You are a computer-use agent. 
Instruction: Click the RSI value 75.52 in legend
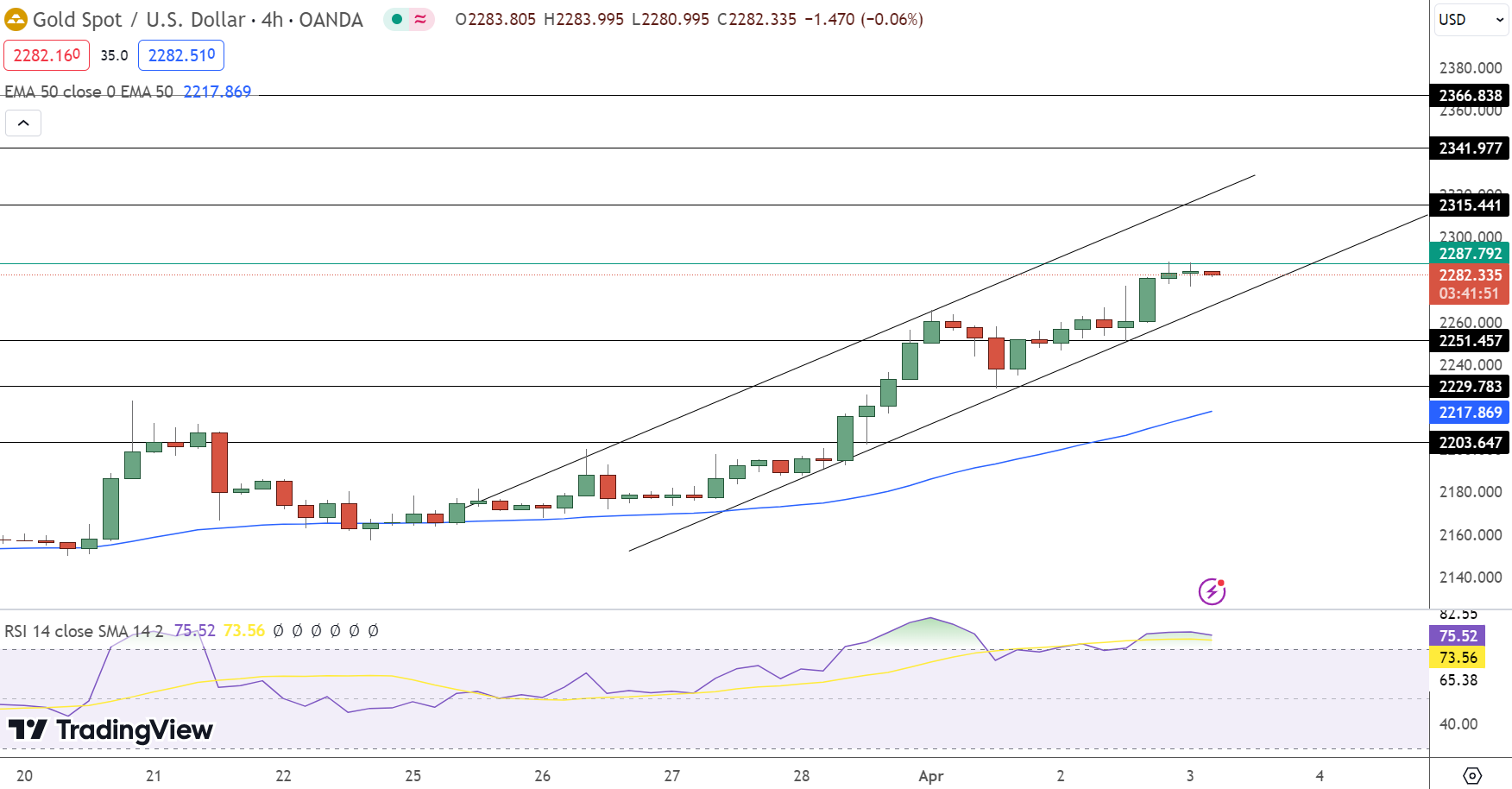coord(194,631)
